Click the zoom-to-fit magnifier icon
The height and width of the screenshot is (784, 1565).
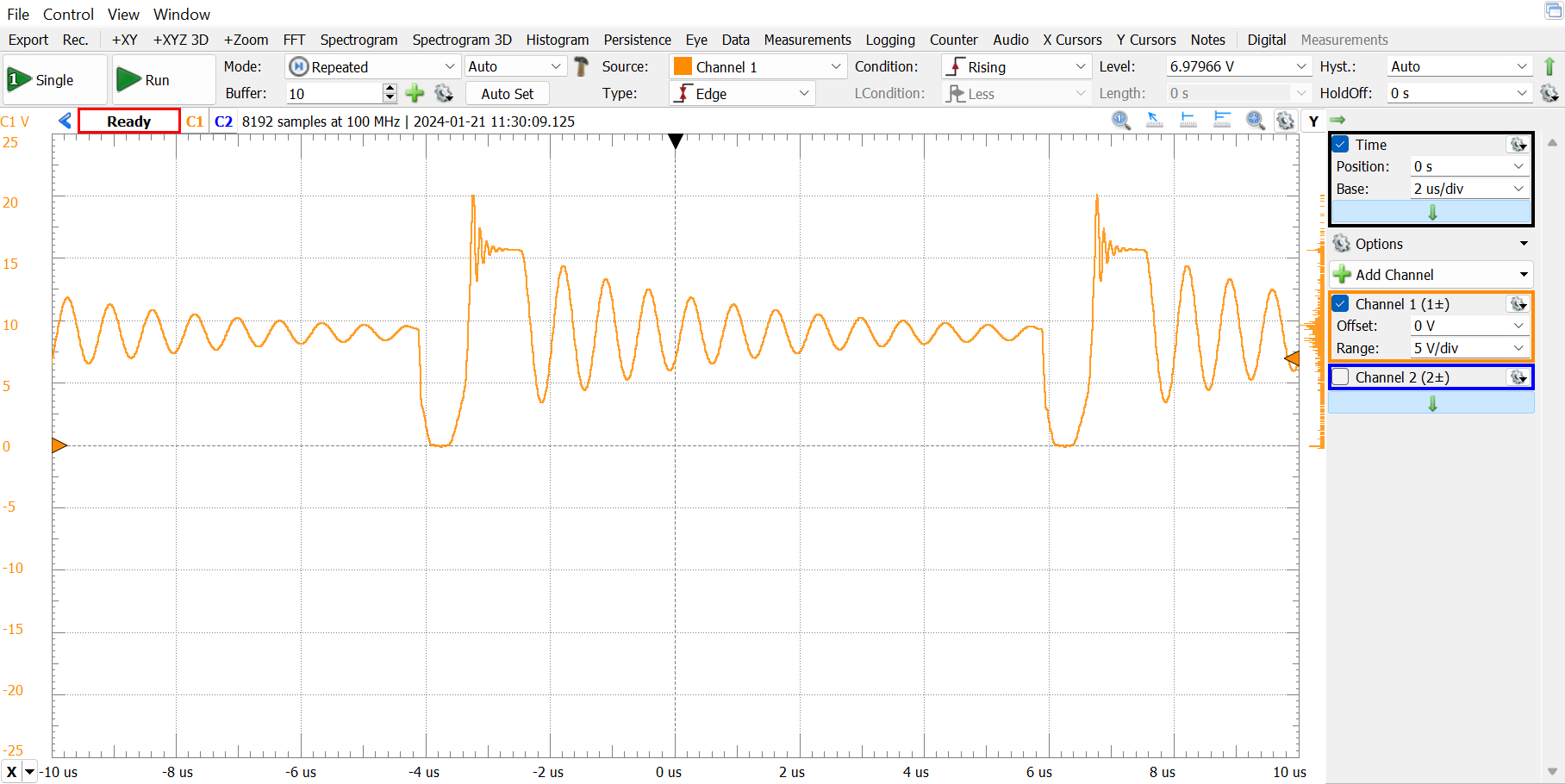pyautogui.click(x=1256, y=121)
